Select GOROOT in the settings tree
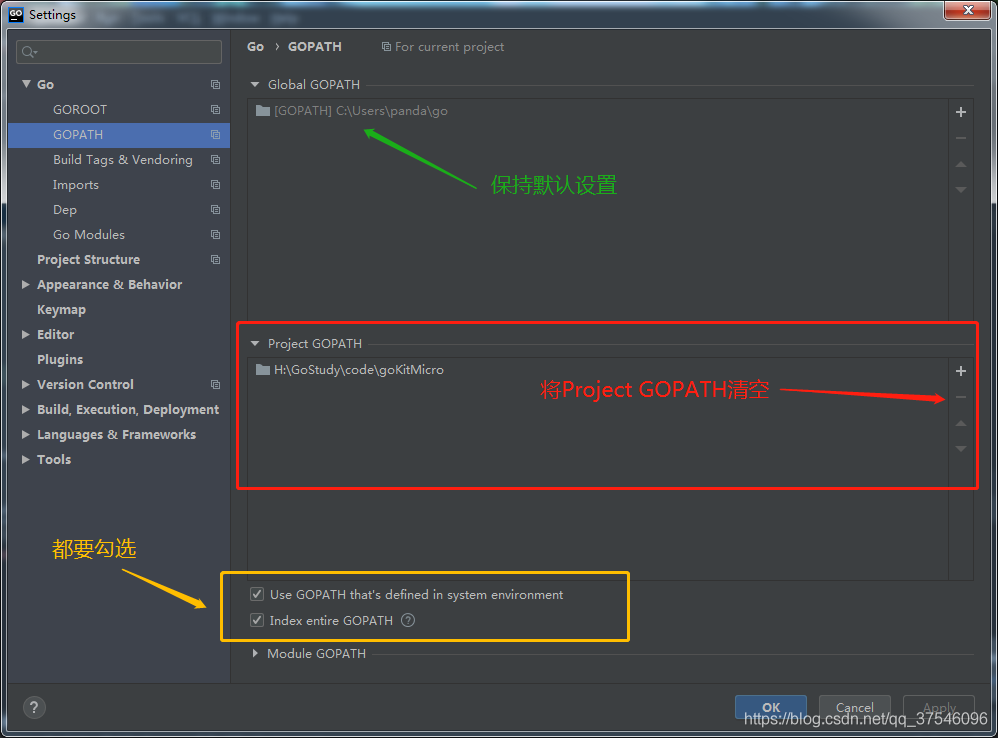This screenshot has height=738, width=998. pos(80,110)
